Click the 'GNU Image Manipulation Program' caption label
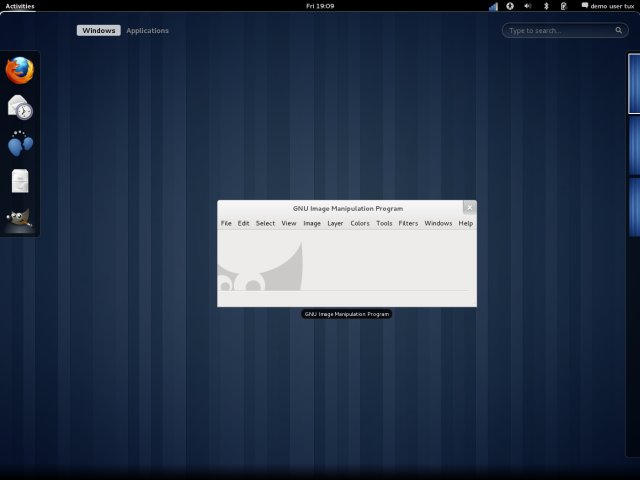This screenshot has width=640, height=480. pyautogui.click(x=347, y=314)
